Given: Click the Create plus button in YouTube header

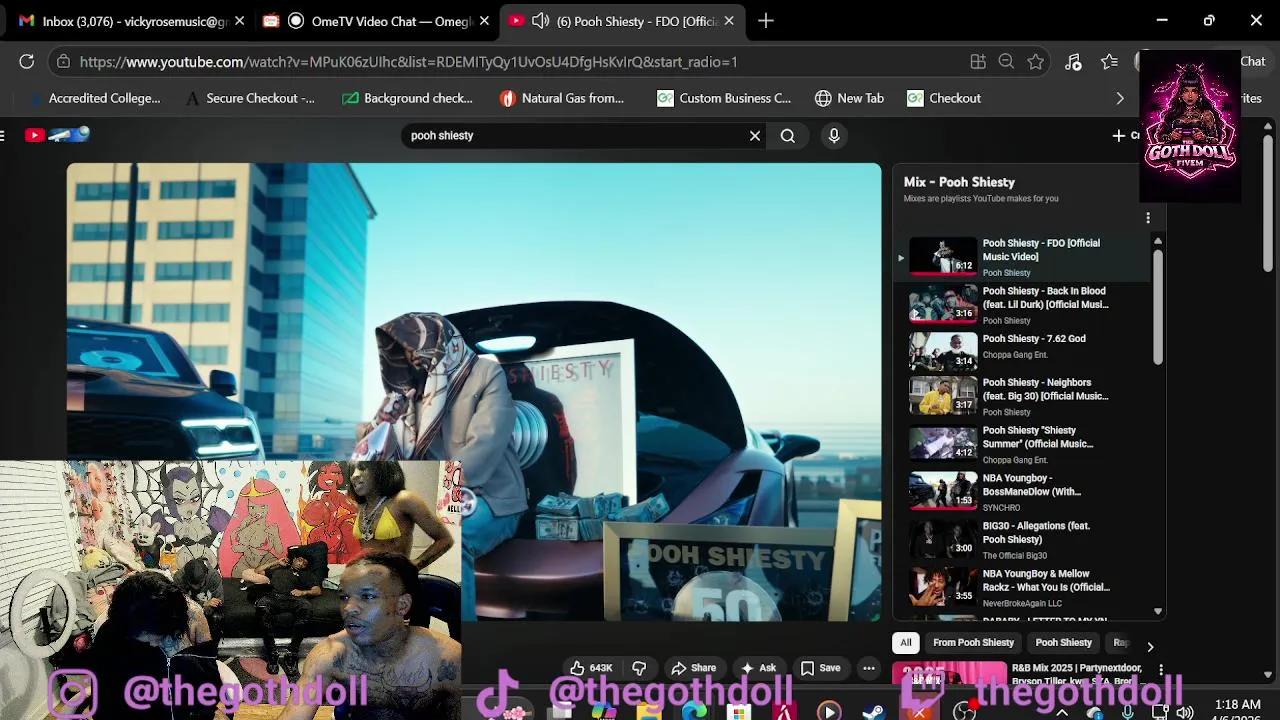Looking at the screenshot, I should 1125,135.
